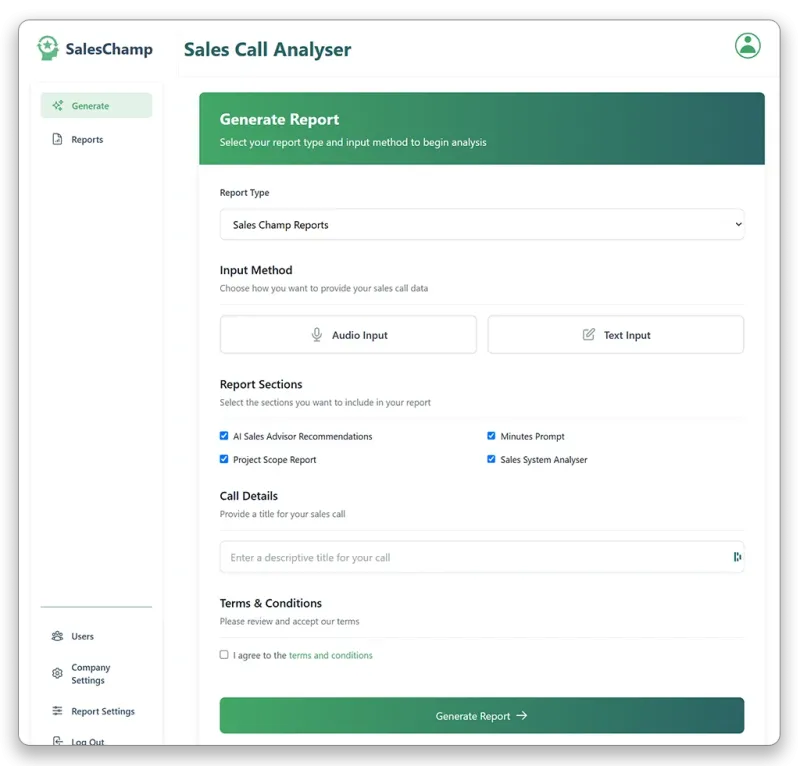The width and height of the screenshot is (800, 766).
Task: Click 'Provide a title for your sales call' text
Action: [282, 514]
